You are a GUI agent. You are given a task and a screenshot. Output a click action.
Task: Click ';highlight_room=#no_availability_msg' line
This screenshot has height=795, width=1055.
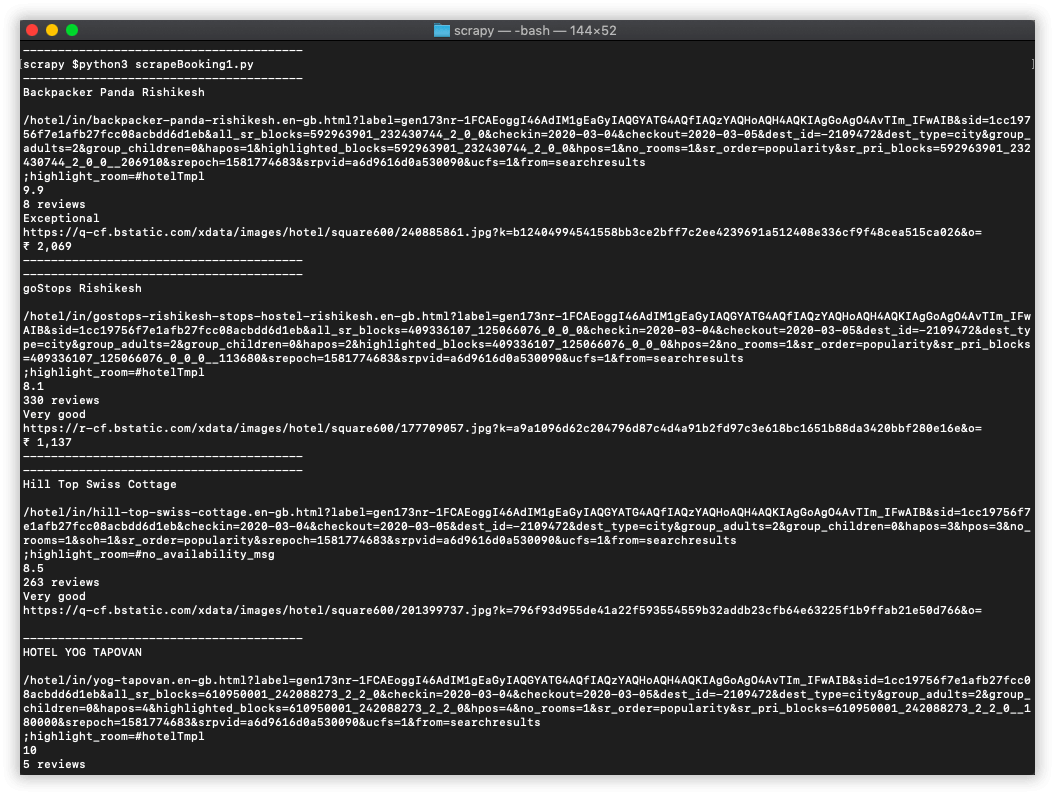tap(149, 555)
